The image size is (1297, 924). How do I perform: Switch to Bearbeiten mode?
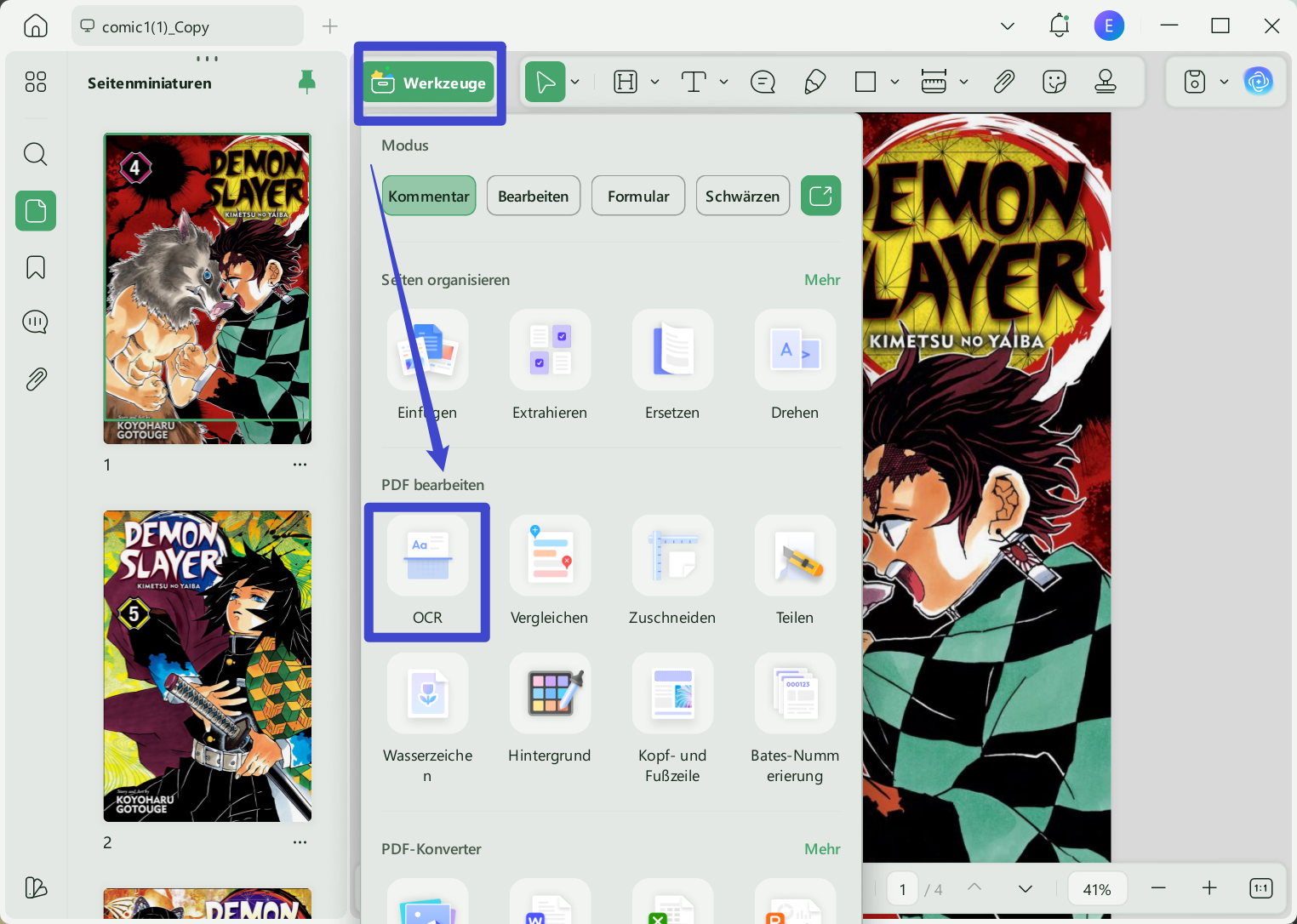coord(534,195)
